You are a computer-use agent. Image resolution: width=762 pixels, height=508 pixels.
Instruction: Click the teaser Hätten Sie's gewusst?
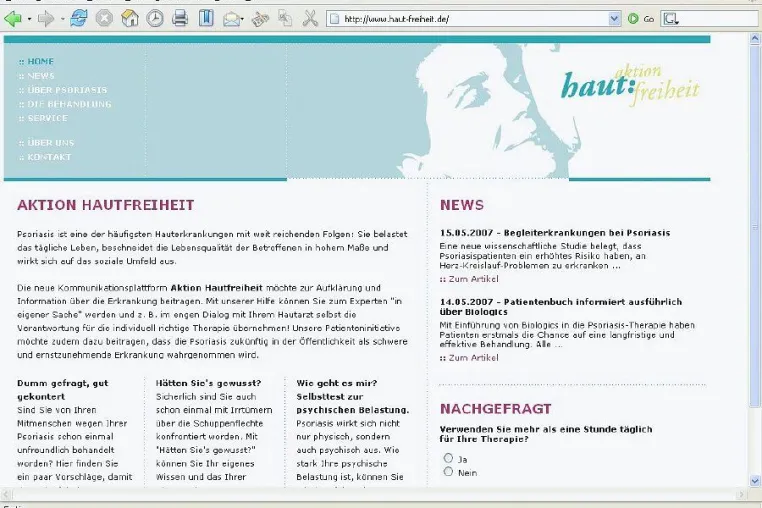click(208, 383)
